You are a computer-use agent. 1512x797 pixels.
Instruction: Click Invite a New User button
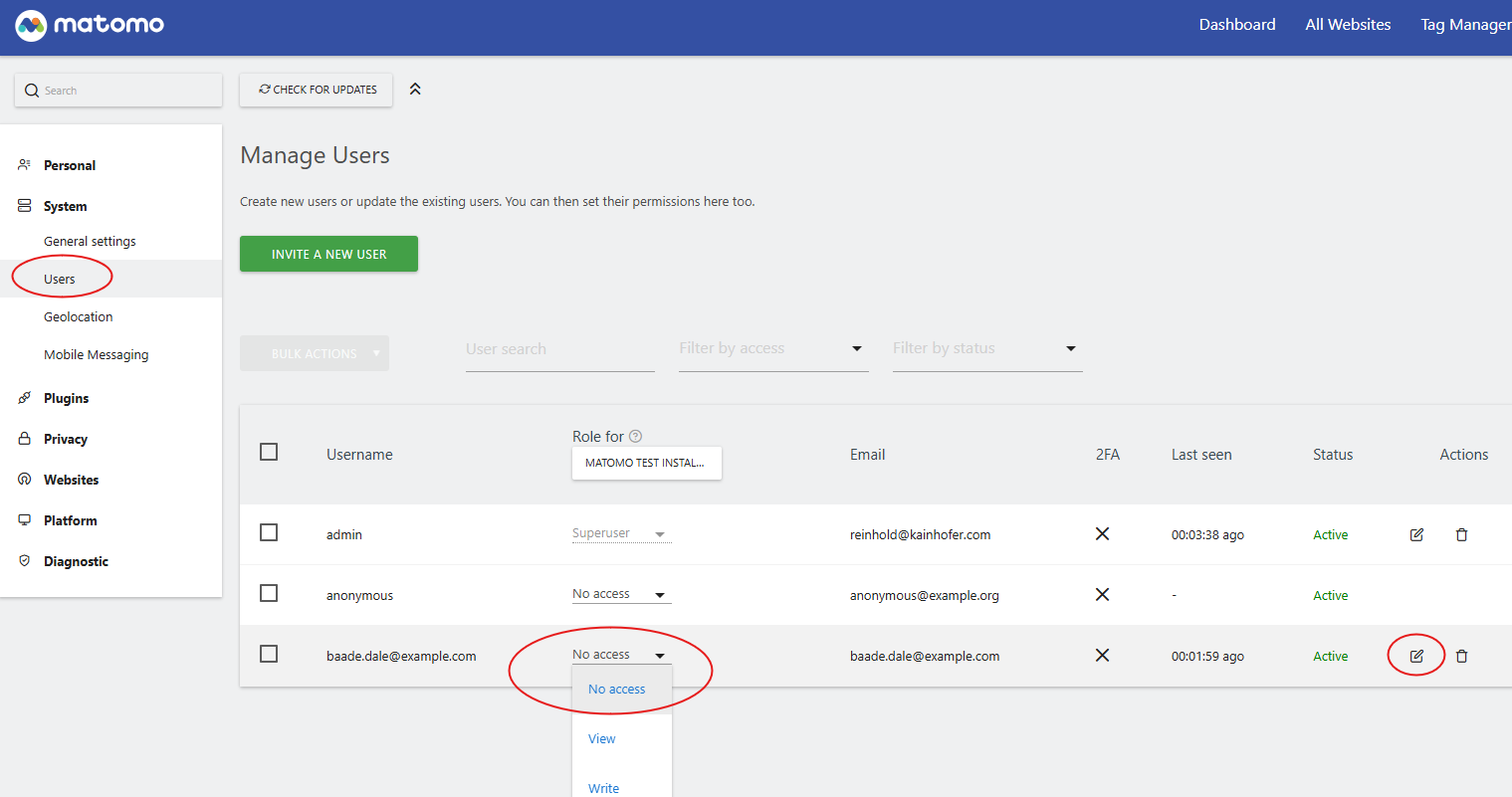coord(328,254)
